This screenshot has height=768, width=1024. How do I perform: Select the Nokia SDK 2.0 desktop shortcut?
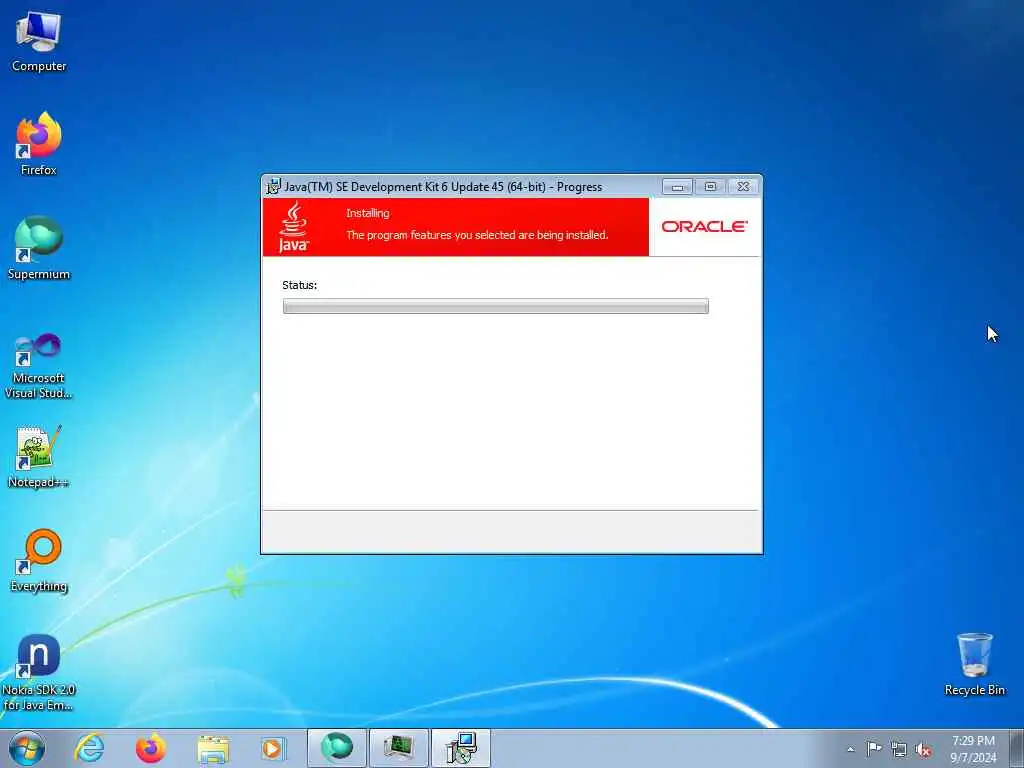[x=39, y=672]
